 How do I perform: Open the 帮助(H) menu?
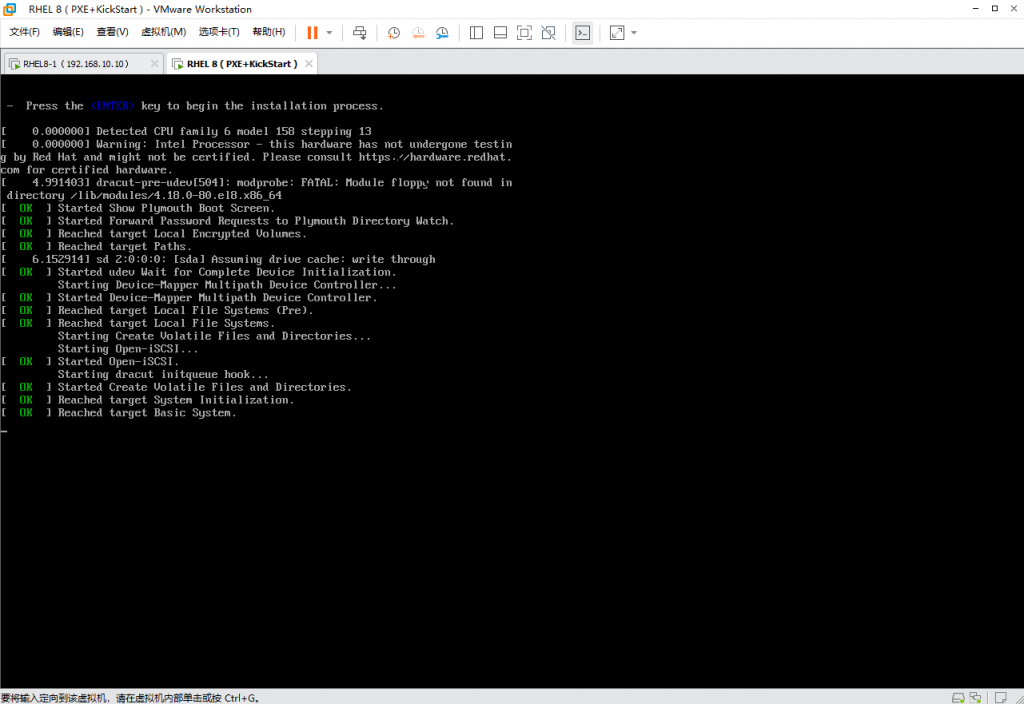[x=268, y=32]
